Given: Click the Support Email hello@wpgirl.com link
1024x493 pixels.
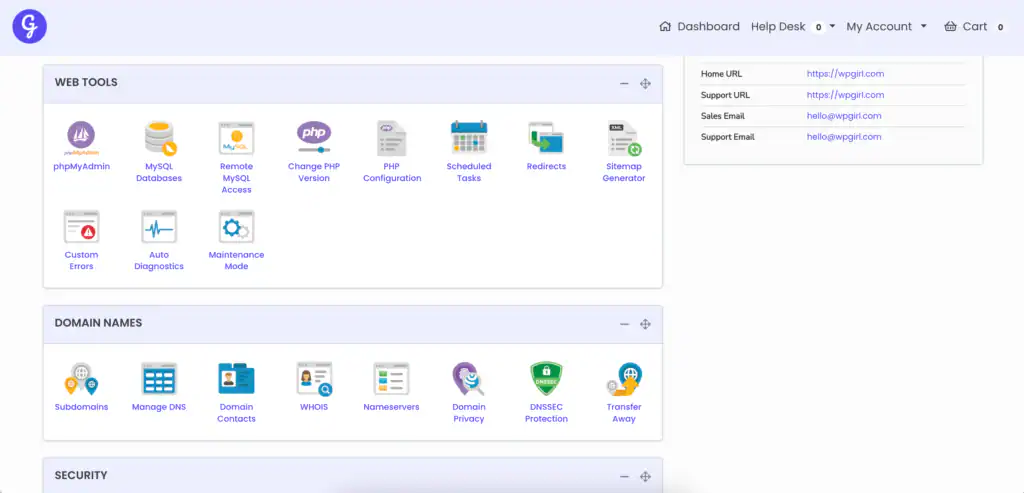Looking at the screenshot, I should click(x=844, y=136).
